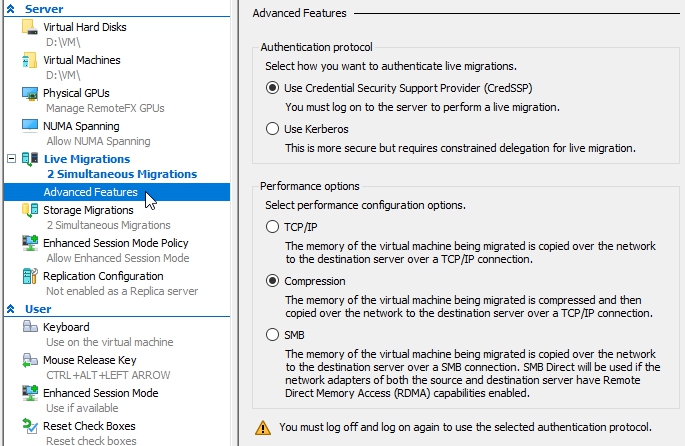Select the Compression performance option
The height and width of the screenshot is (446, 685).
point(273,281)
